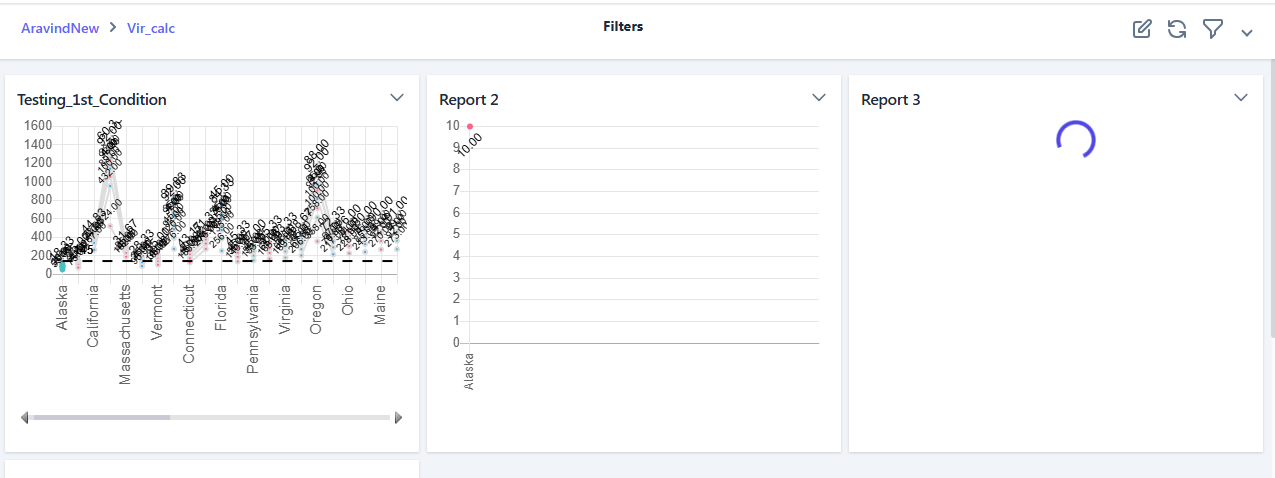Click the Filters header label
Screen dimensions: 1275x478
(x=623, y=27)
